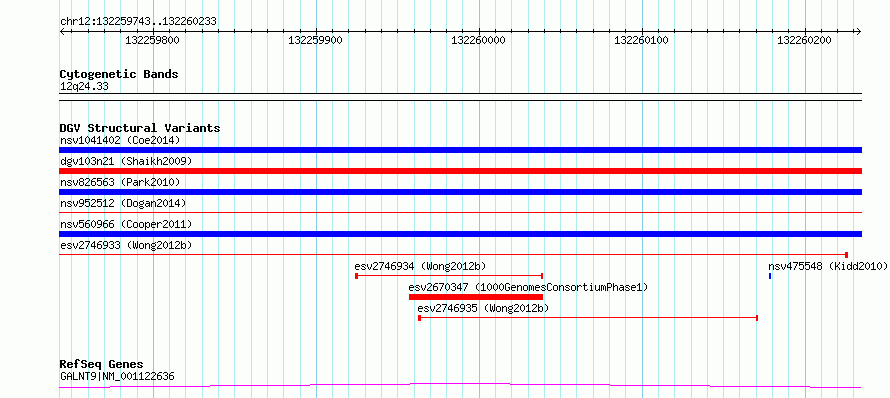The width and height of the screenshot is (890, 398).
Task: Select the esv2746934 (Wong2012b) variant bar
Action: pos(449,276)
